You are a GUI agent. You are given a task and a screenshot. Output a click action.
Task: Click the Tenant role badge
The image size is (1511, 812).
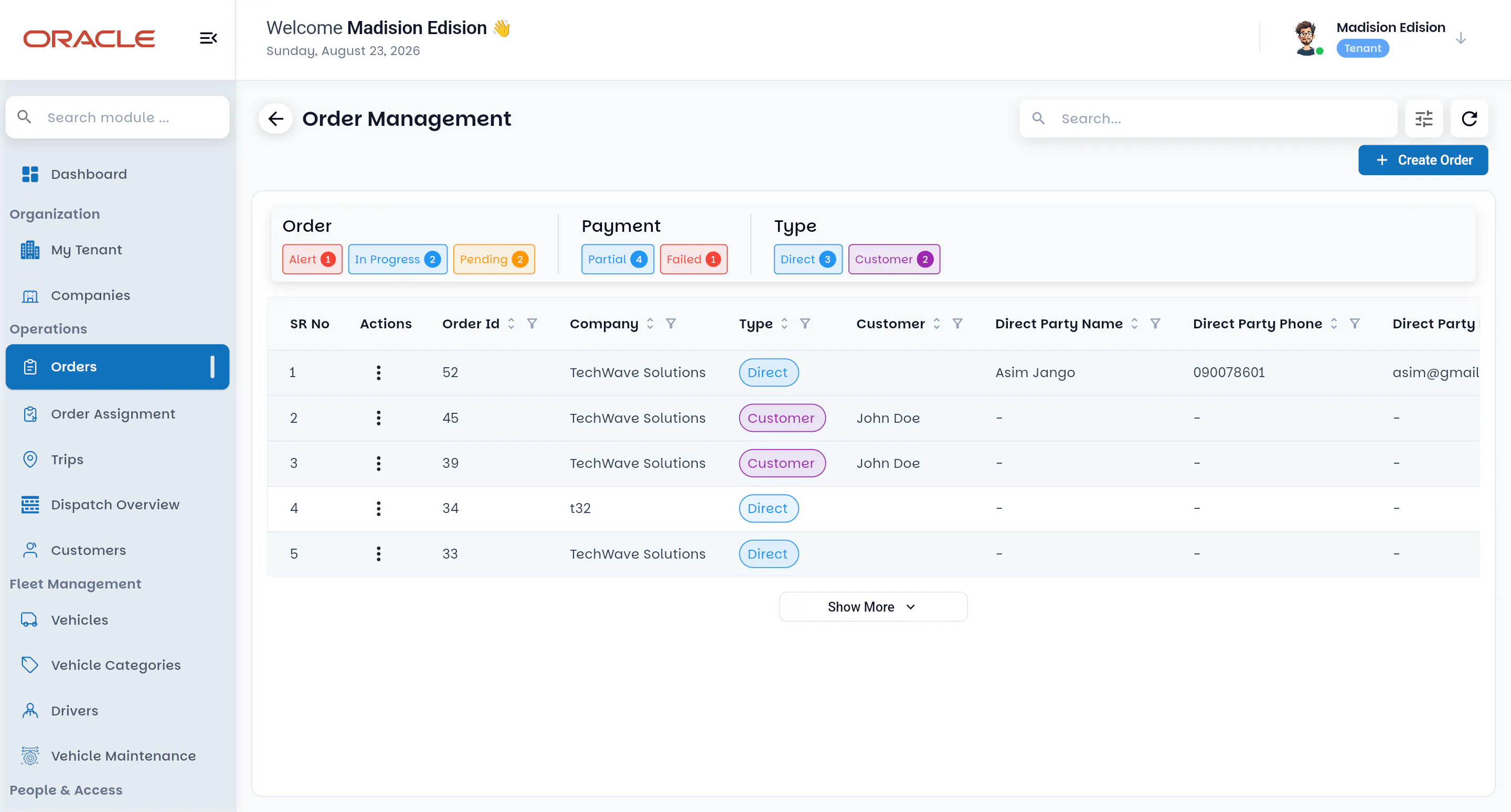pyautogui.click(x=1363, y=49)
